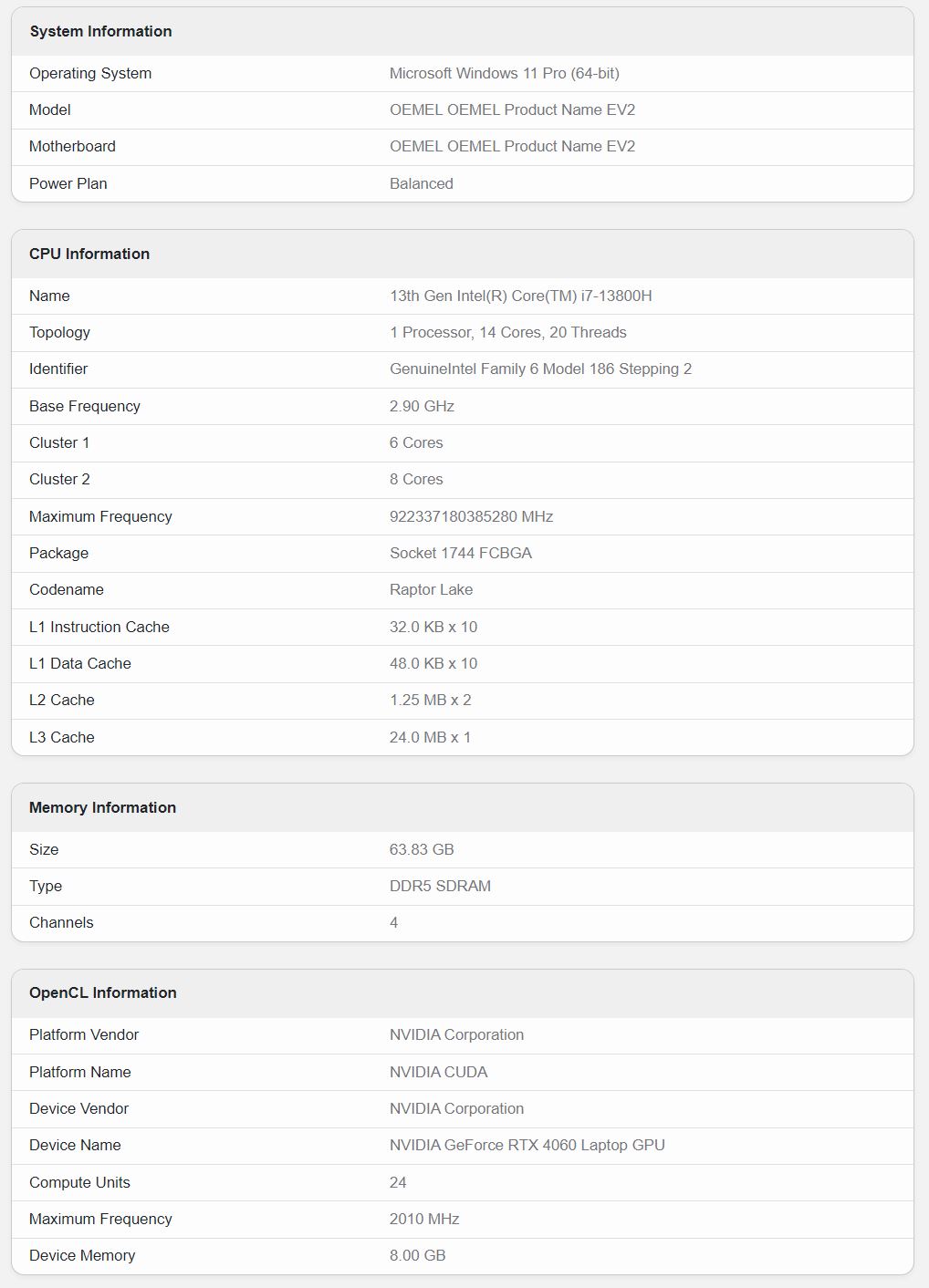Select the 63.83 GB memory size value
929x1288 pixels.
[x=422, y=849]
